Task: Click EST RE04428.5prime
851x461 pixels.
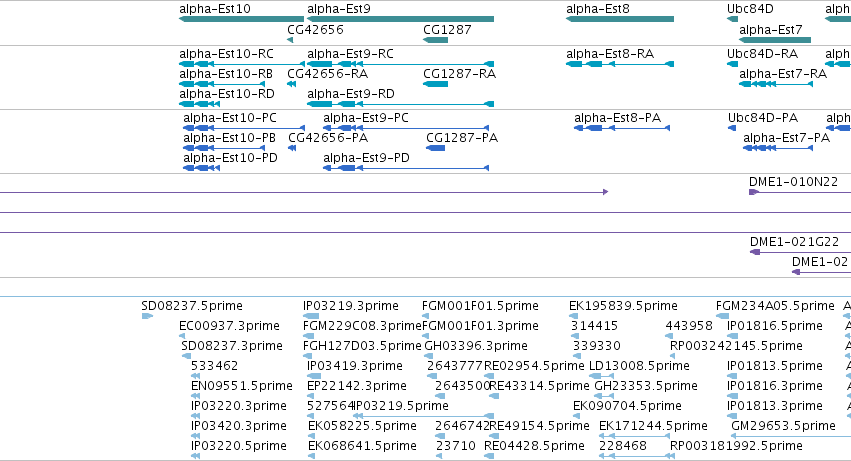Action: click(x=534, y=447)
